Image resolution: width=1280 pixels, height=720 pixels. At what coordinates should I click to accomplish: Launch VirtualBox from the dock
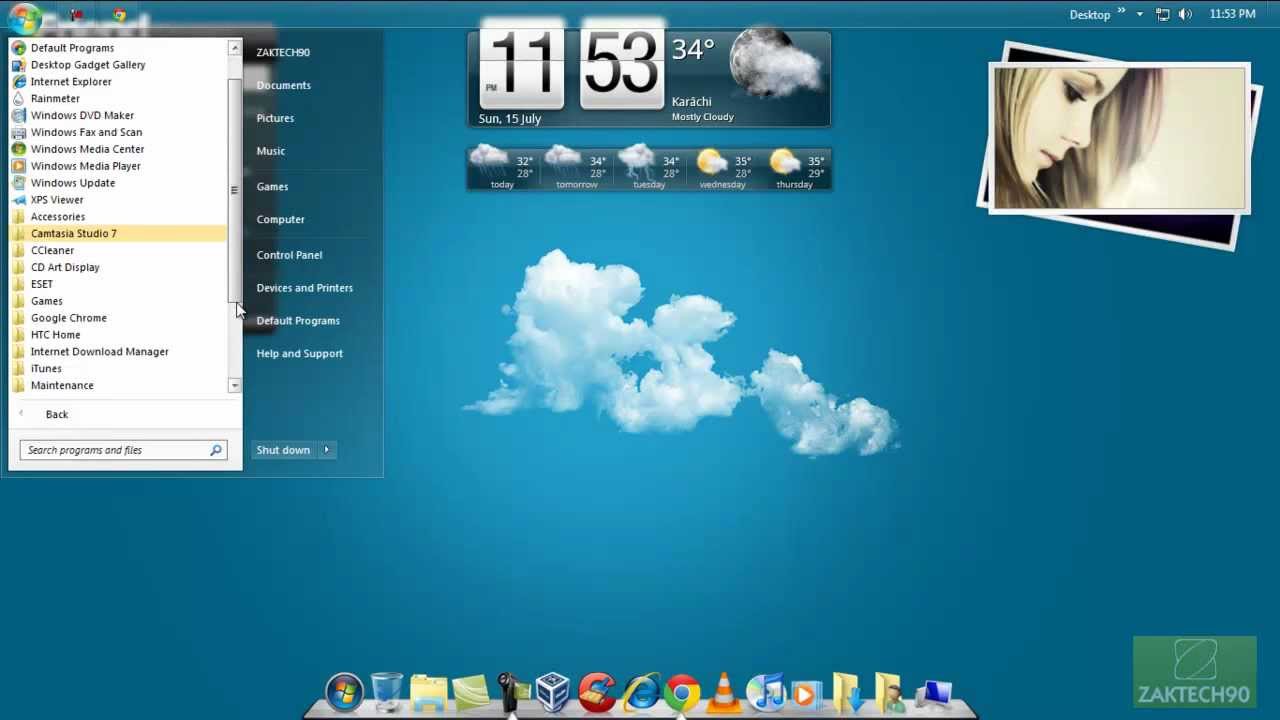click(x=553, y=690)
